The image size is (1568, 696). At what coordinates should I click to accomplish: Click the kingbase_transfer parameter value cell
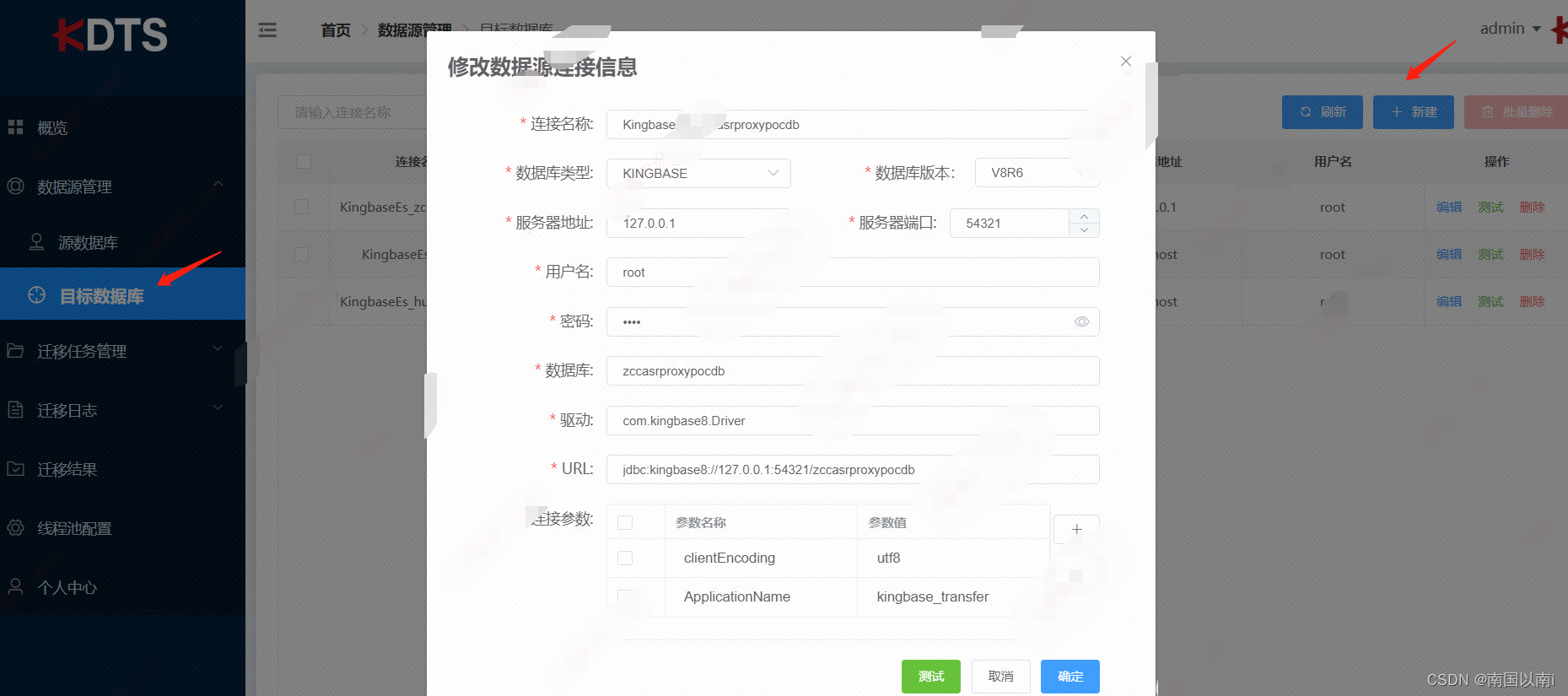pos(953,596)
